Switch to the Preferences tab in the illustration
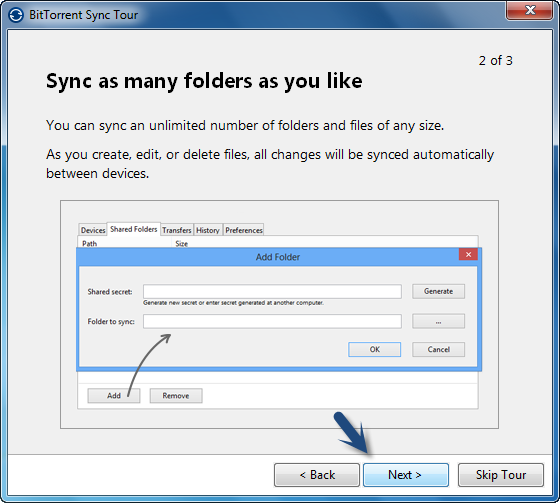The image size is (560, 503). tap(244, 230)
